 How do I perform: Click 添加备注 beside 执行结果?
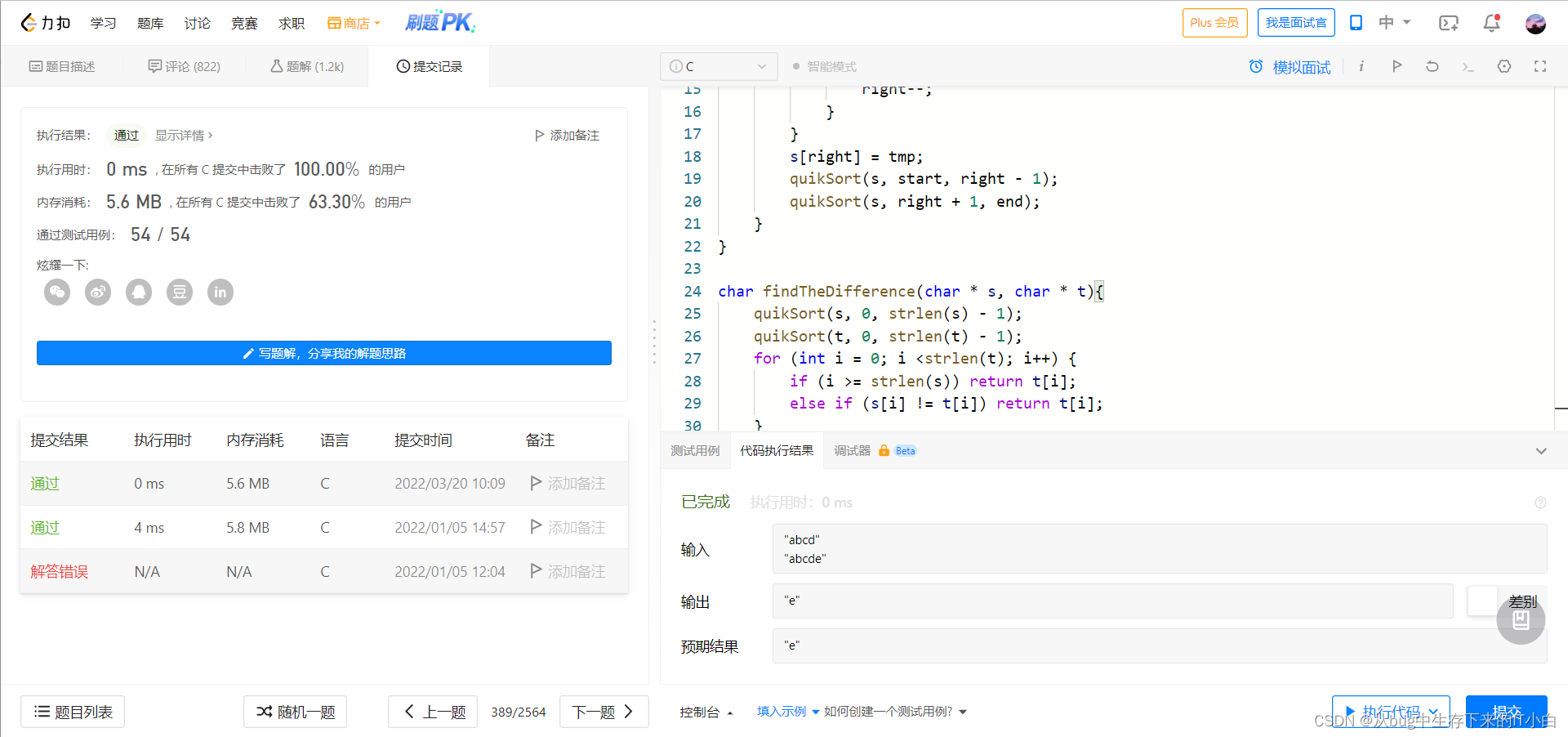(567, 135)
